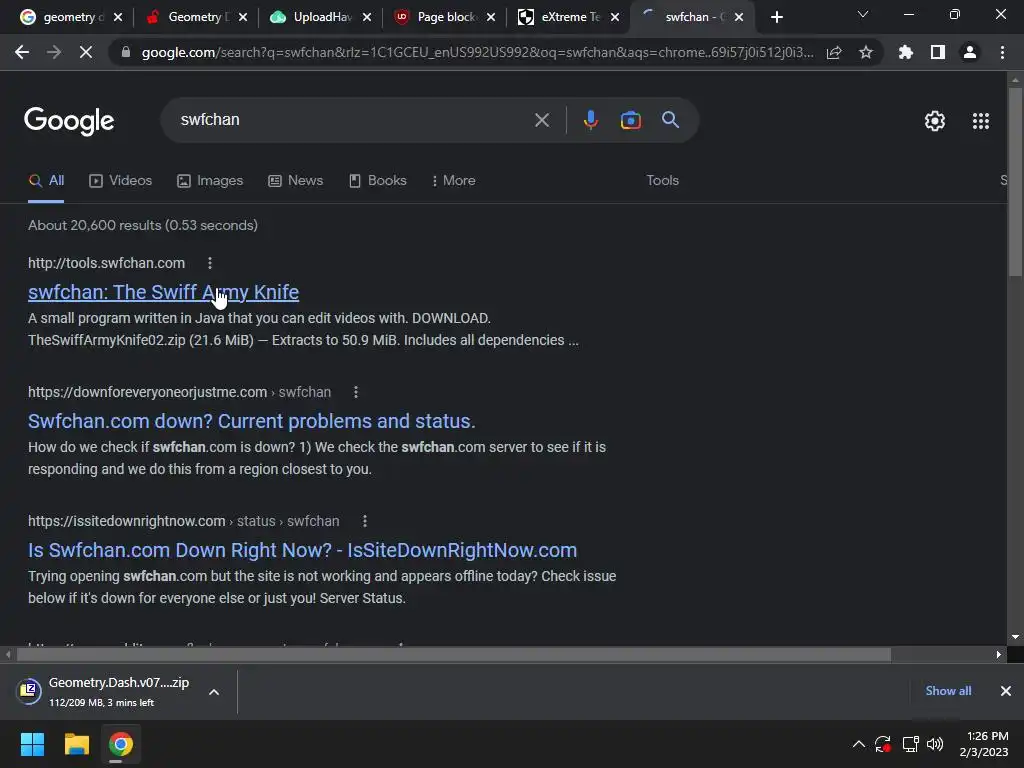The width and height of the screenshot is (1024, 768).
Task: Open Google quick settings gear
Action: coord(935,121)
